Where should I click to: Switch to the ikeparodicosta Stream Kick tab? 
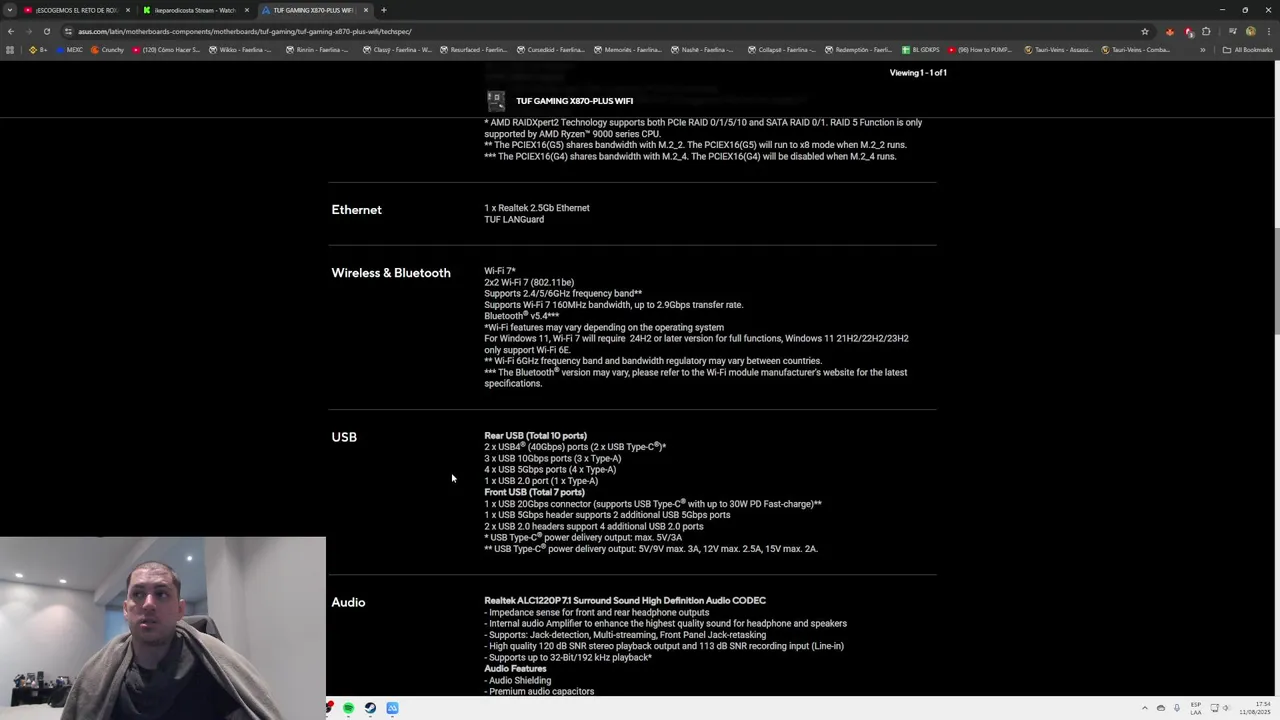(x=195, y=10)
